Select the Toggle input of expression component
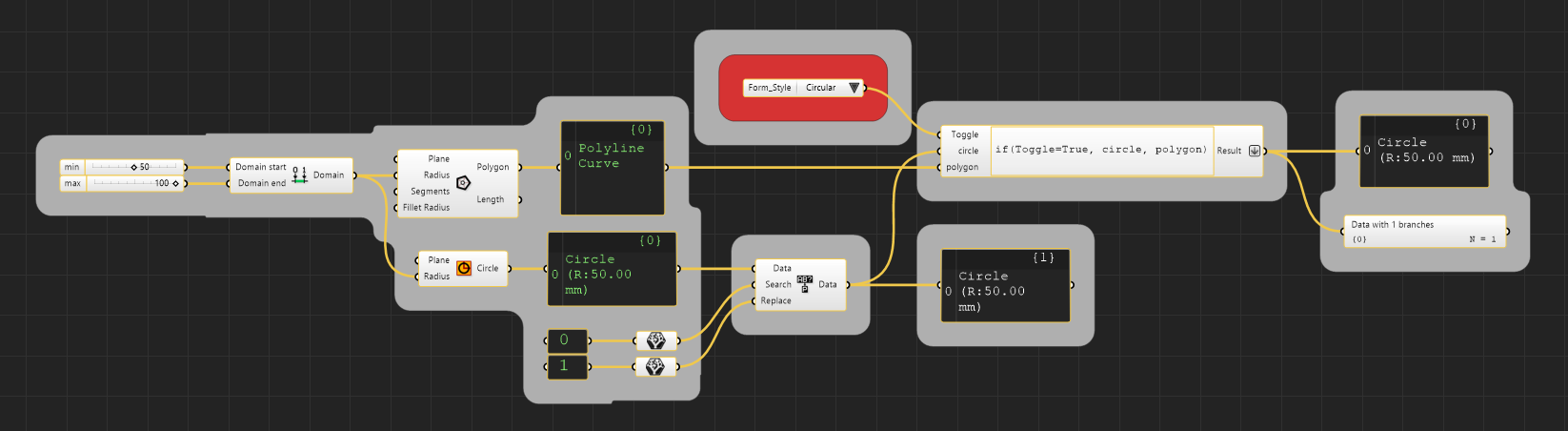 click(964, 135)
